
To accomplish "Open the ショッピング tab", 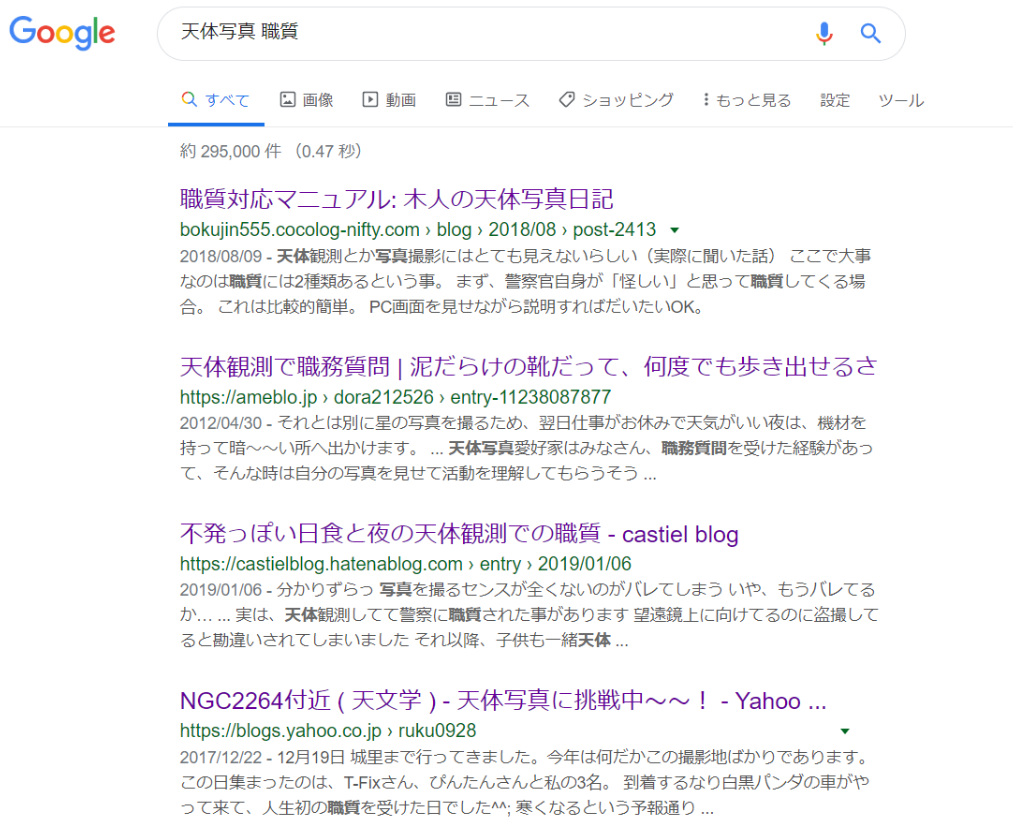I will (616, 100).
